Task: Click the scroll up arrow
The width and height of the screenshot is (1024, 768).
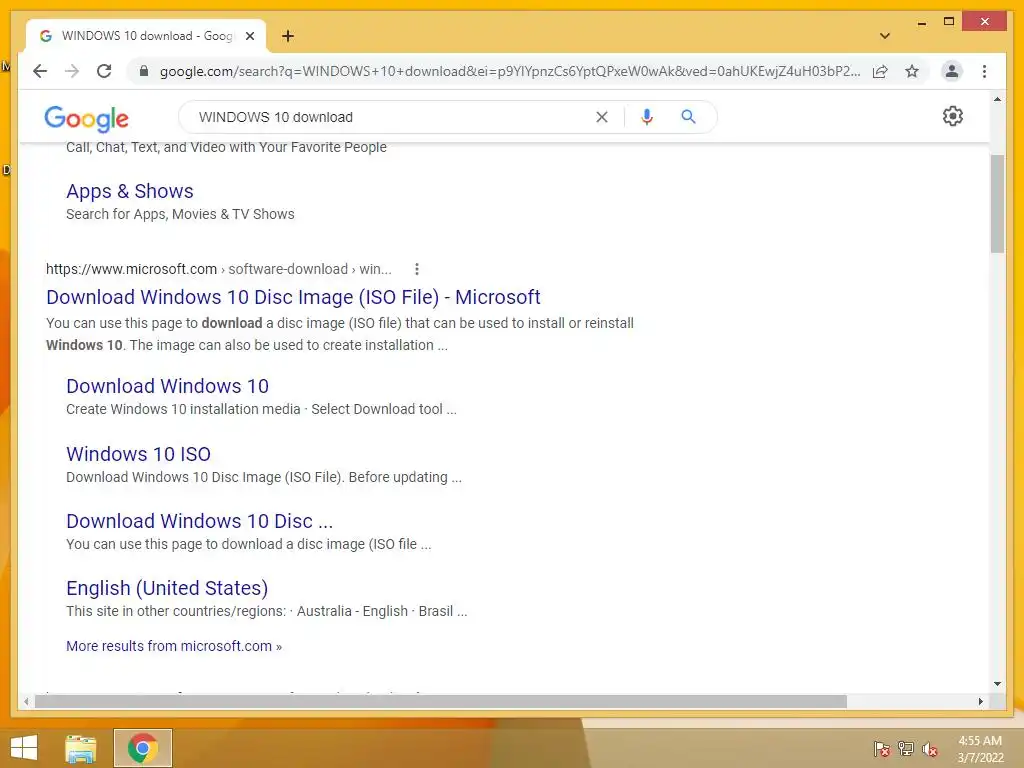Action: pyautogui.click(x=997, y=99)
